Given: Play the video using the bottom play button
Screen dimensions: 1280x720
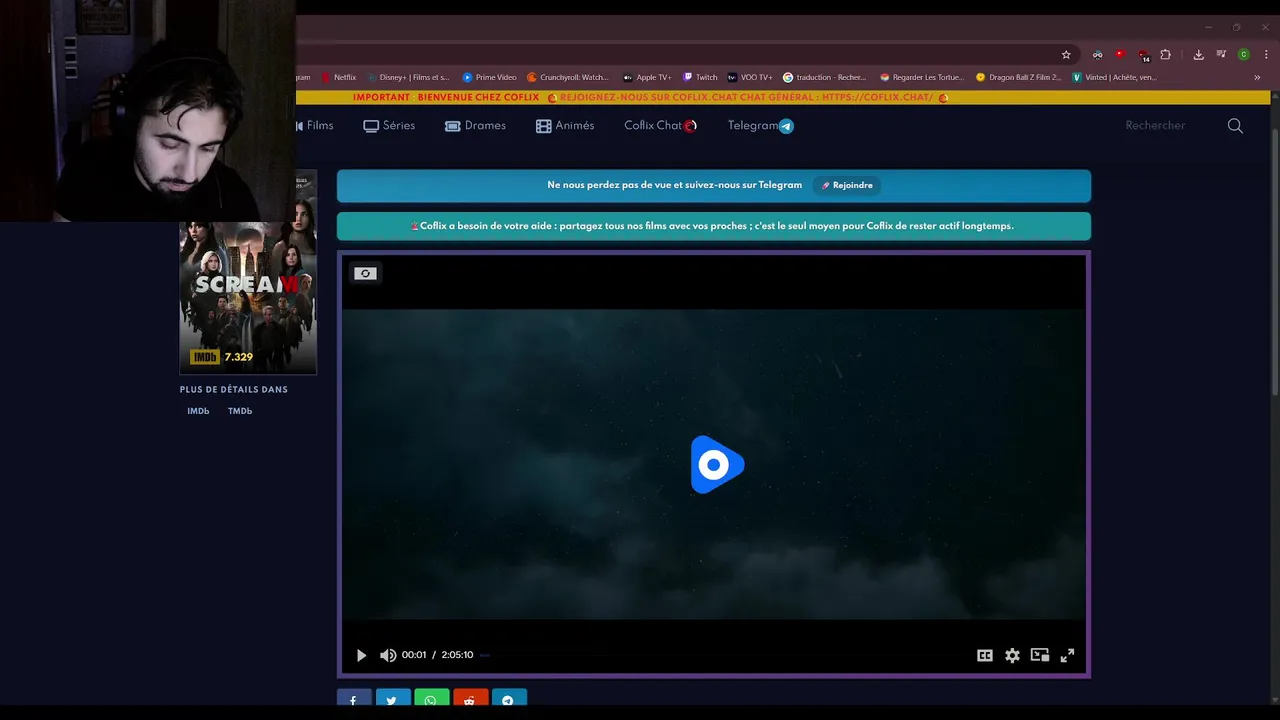Looking at the screenshot, I should pyautogui.click(x=361, y=656).
